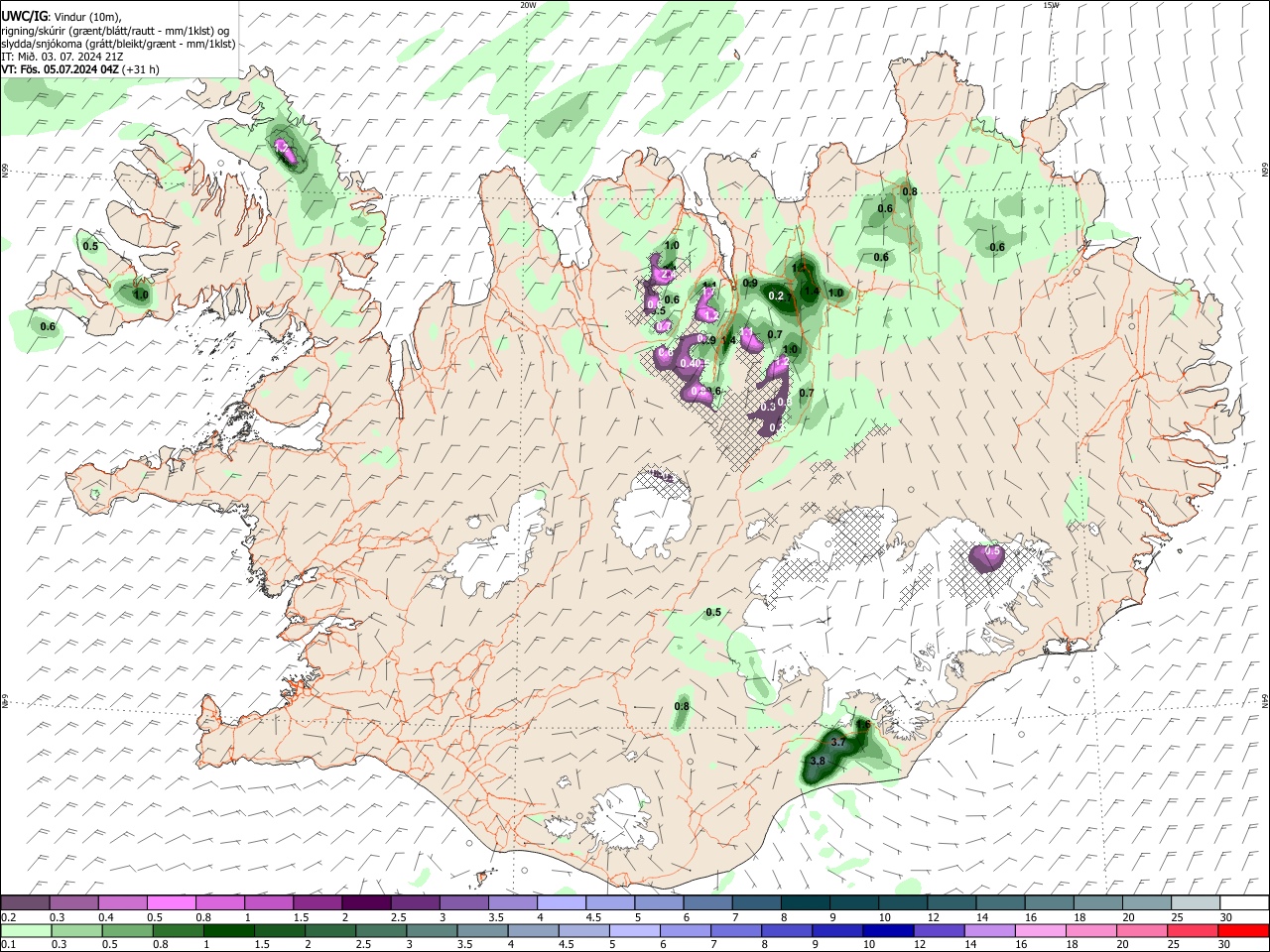This screenshot has height=952, width=1270.
Task: Select the pale green 0.1 rain swatch
Action: 25,930
